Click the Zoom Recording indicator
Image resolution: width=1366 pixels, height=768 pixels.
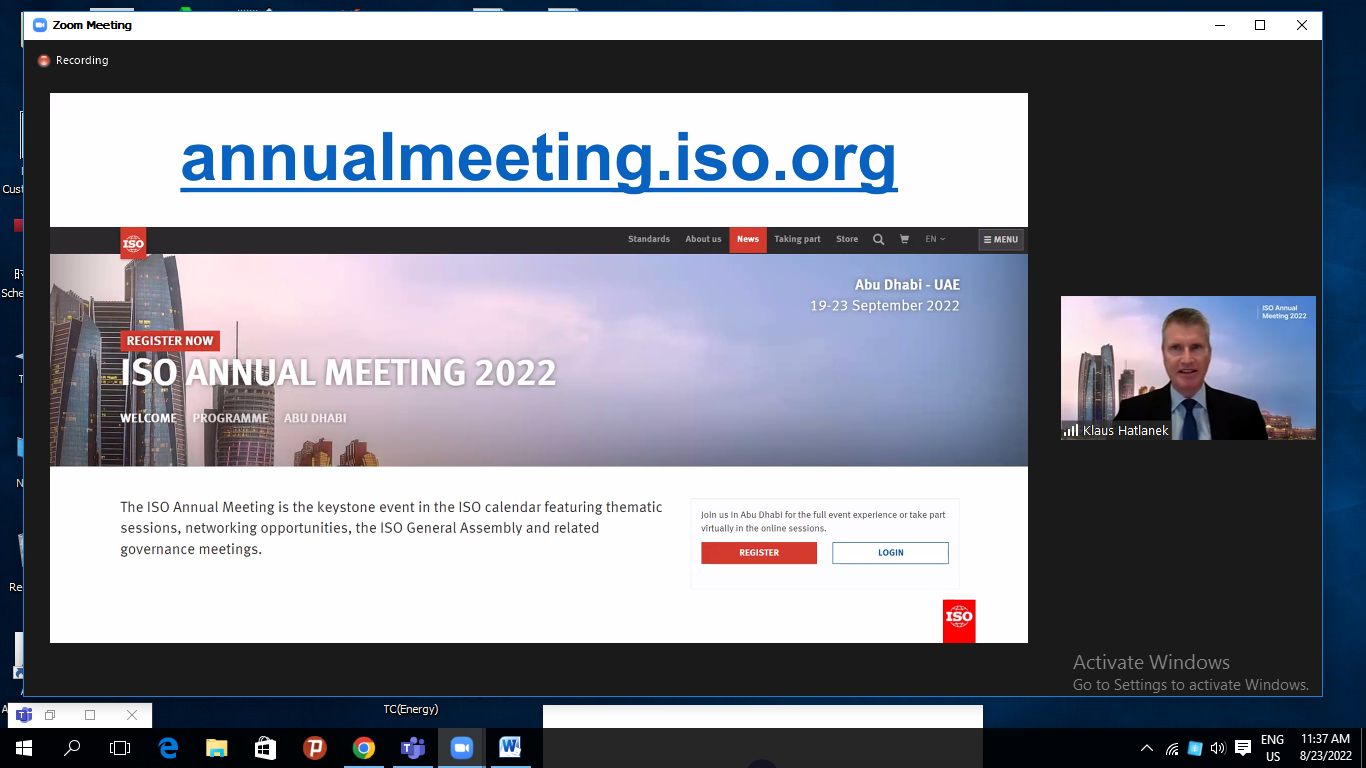point(73,60)
